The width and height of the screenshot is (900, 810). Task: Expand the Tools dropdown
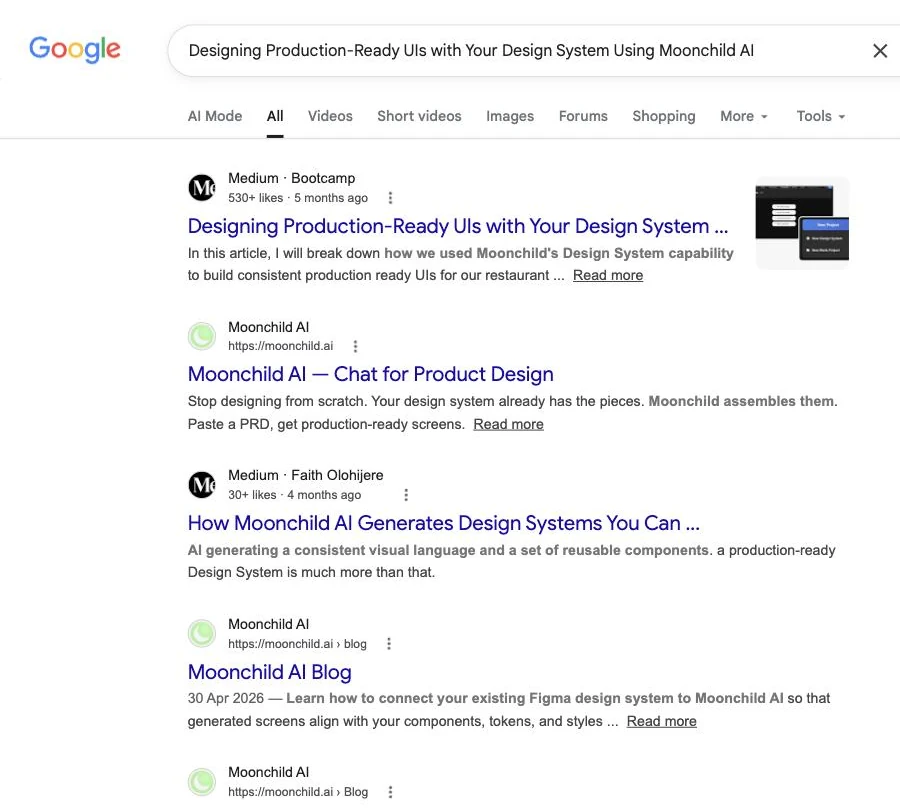pyautogui.click(x=820, y=116)
